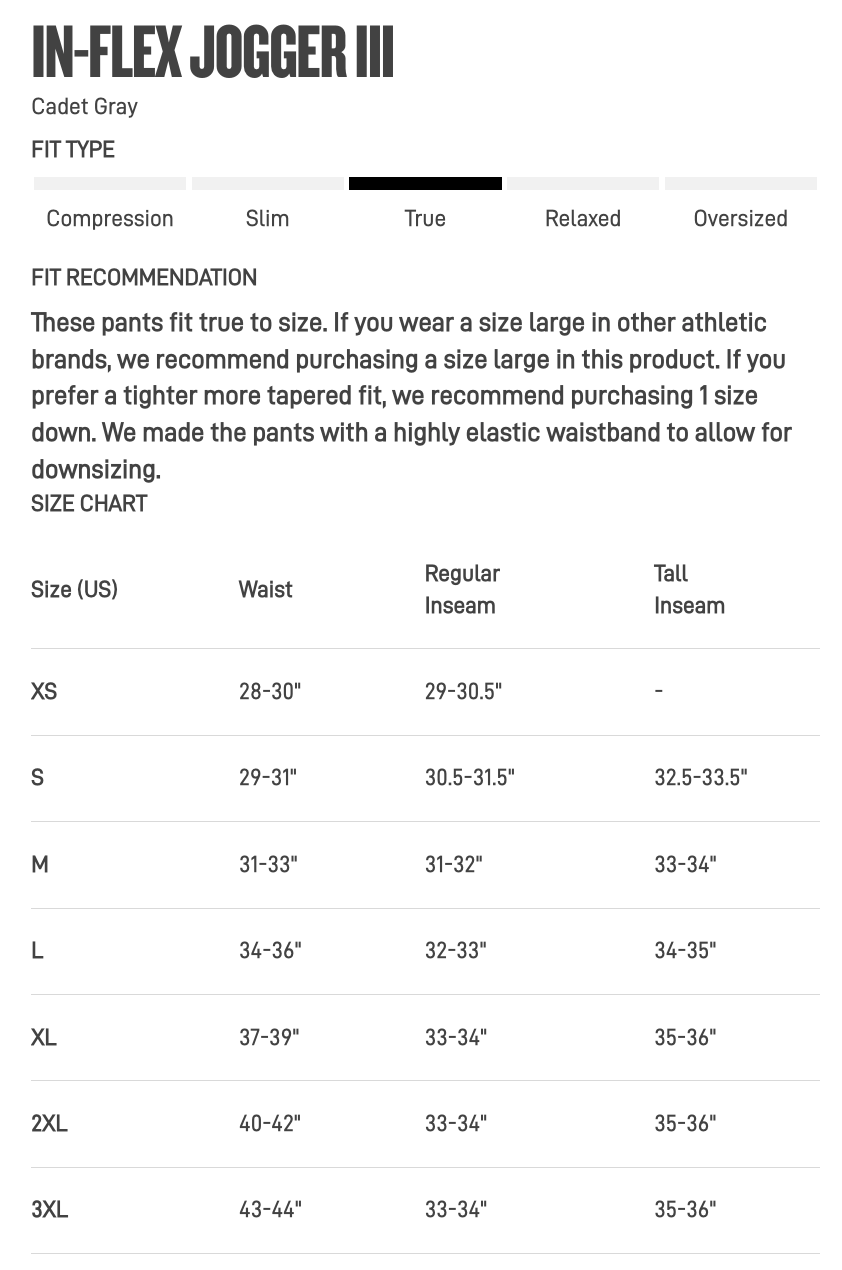
Task: Select the 2XL size row label
Action: click(49, 1124)
